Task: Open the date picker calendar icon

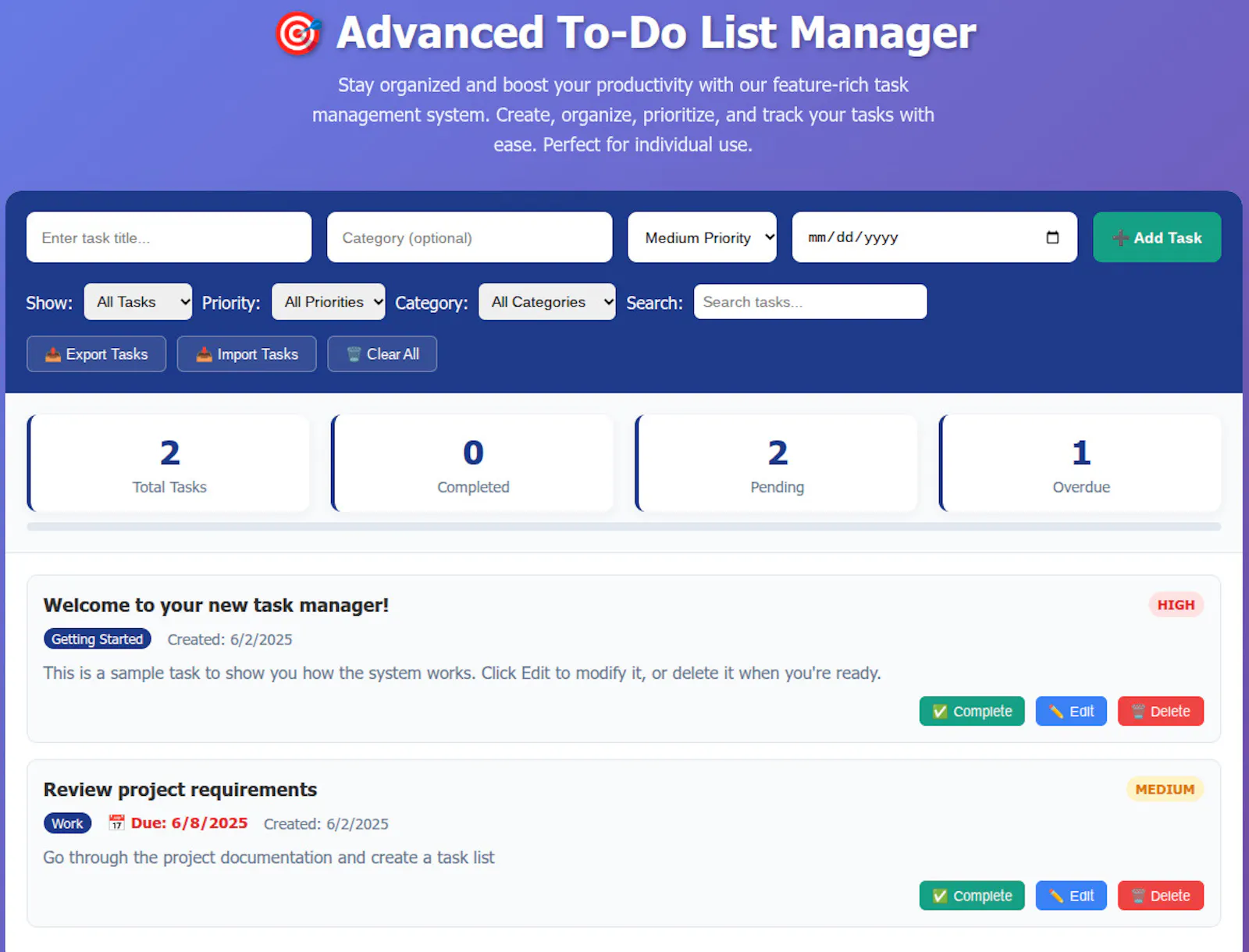Action: click(1052, 237)
